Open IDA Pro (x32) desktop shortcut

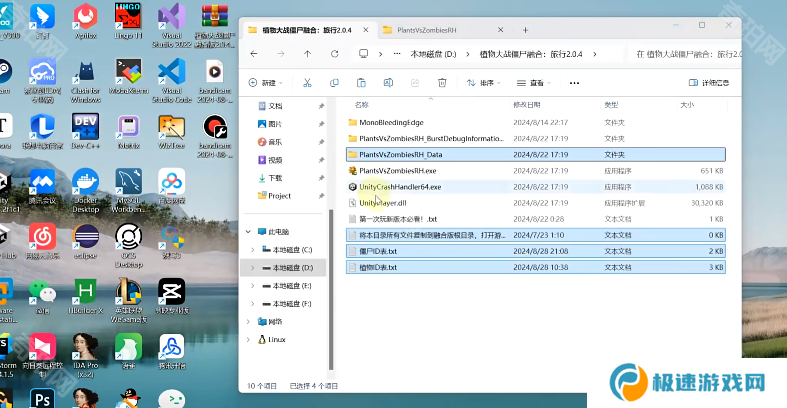(85, 356)
